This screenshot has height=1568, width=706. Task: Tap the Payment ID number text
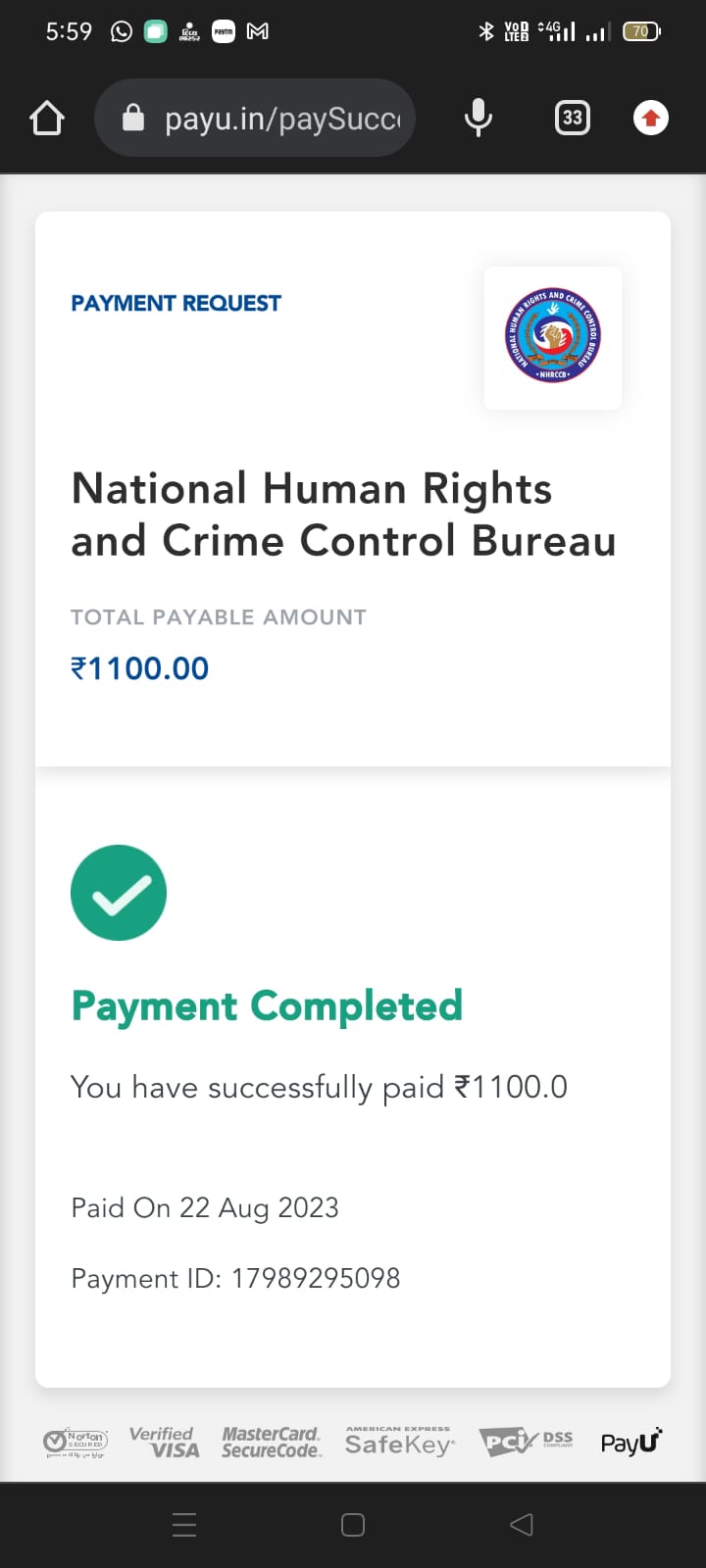(315, 1278)
